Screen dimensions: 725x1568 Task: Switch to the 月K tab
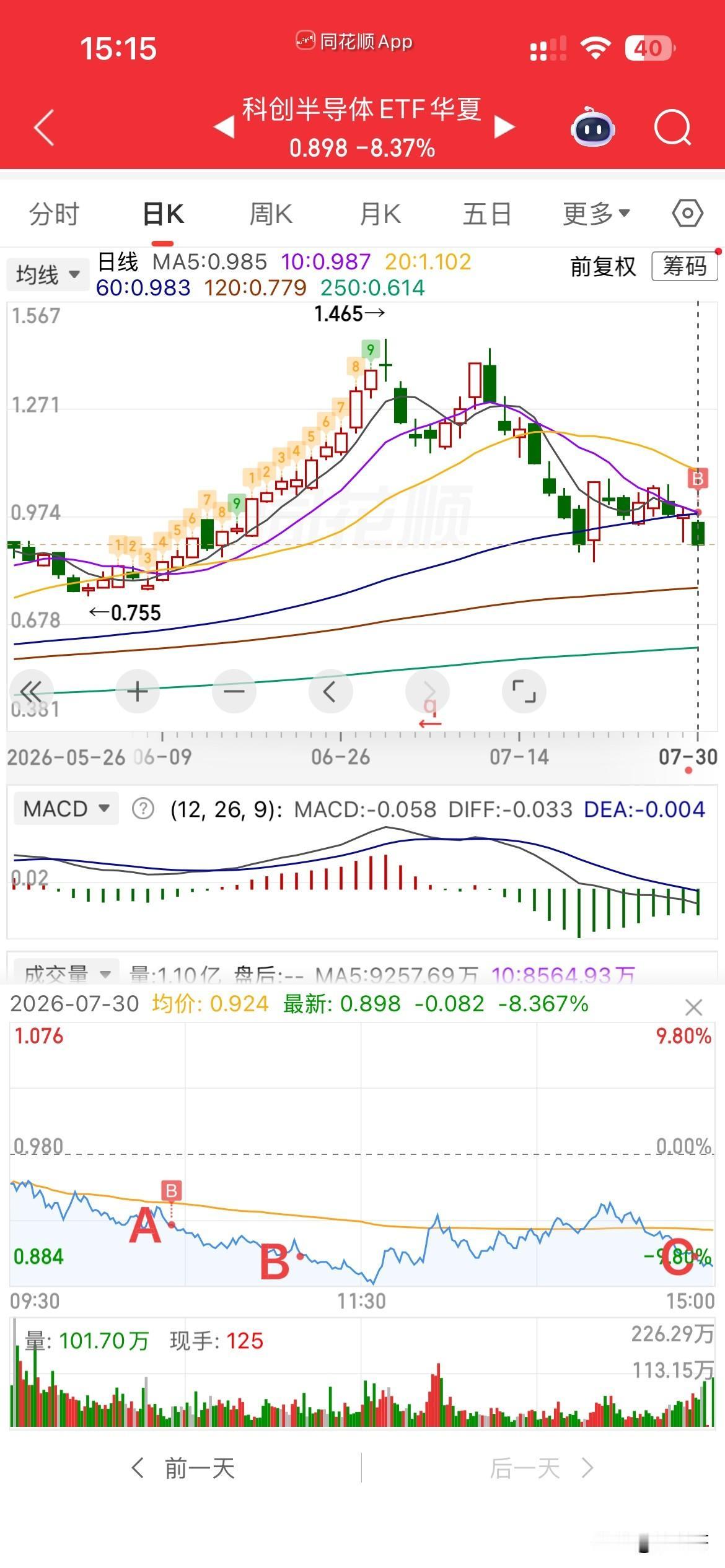pos(380,214)
